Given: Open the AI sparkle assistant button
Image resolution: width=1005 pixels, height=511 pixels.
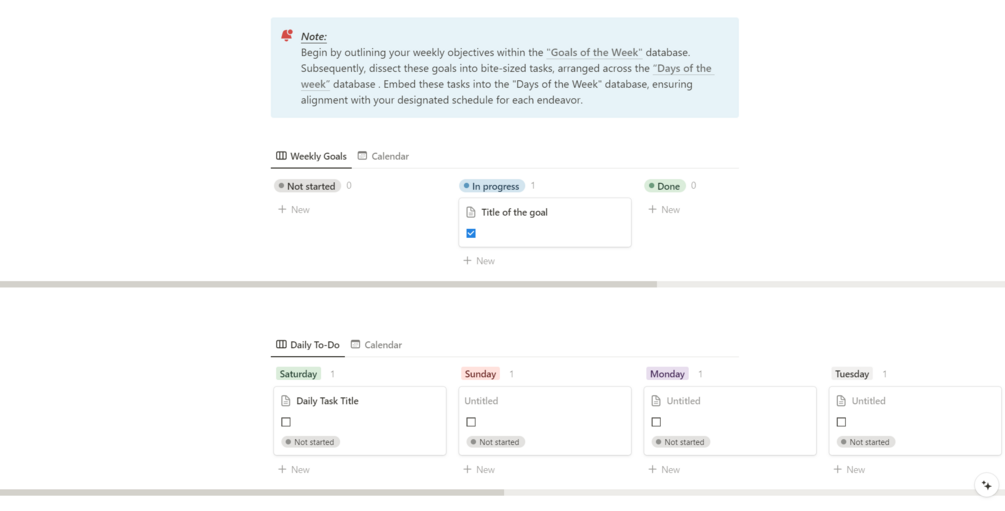Looking at the screenshot, I should pyautogui.click(x=986, y=485).
